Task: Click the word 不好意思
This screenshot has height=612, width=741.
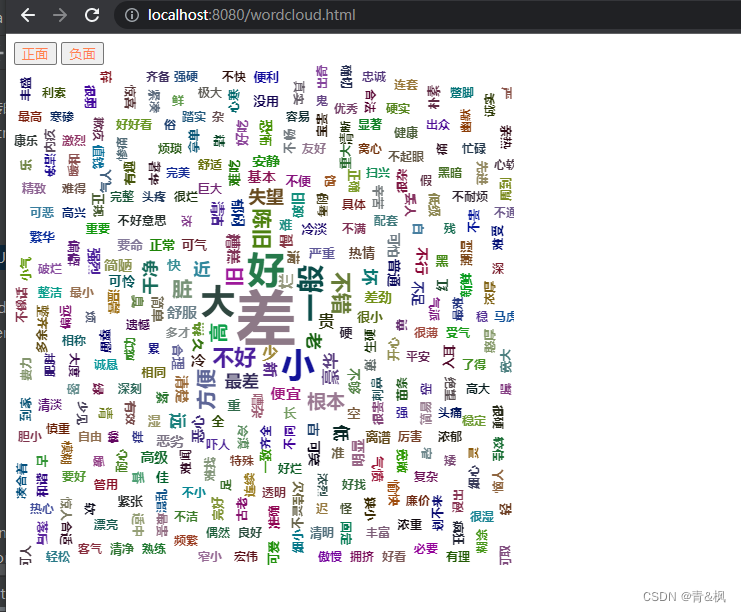Action: [142, 220]
